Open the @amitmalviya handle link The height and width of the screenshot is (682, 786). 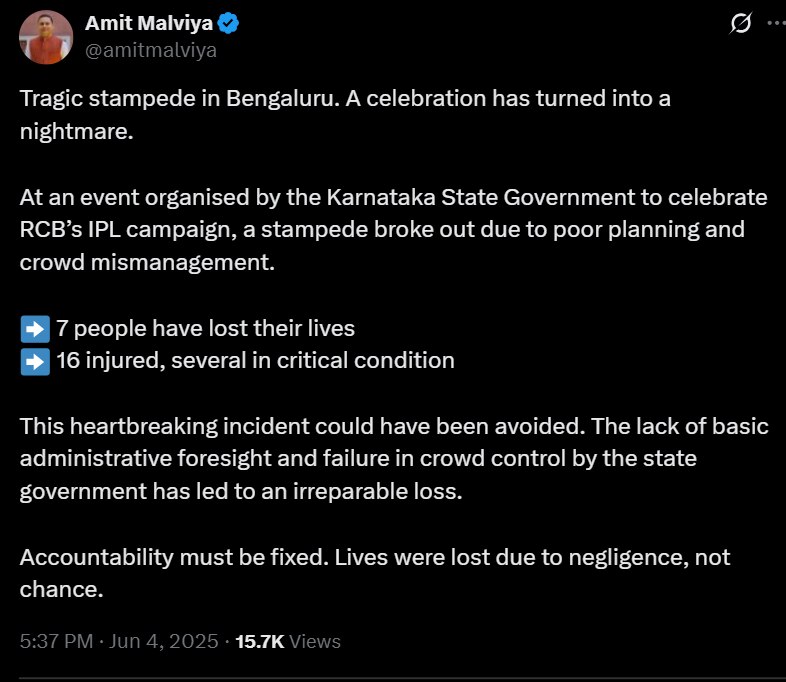(x=150, y=49)
